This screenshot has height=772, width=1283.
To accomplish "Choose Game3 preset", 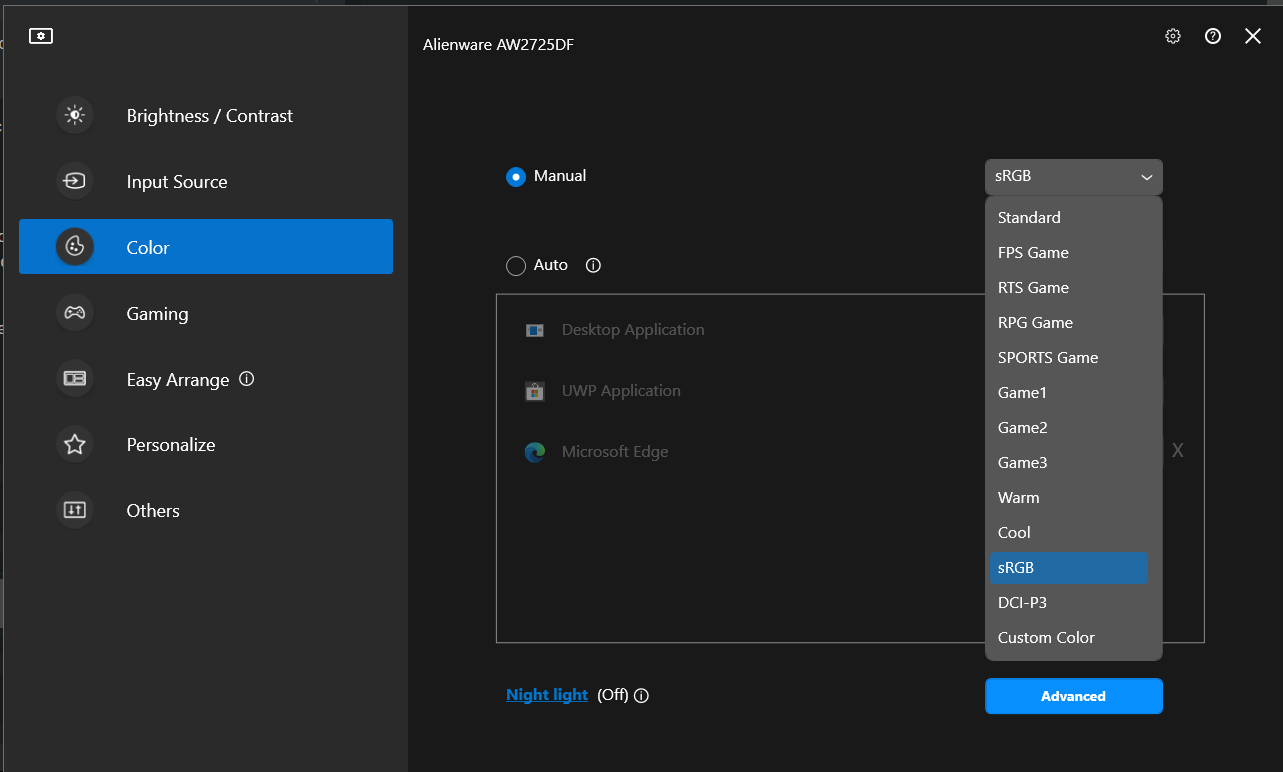I will [x=1068, y=462].
